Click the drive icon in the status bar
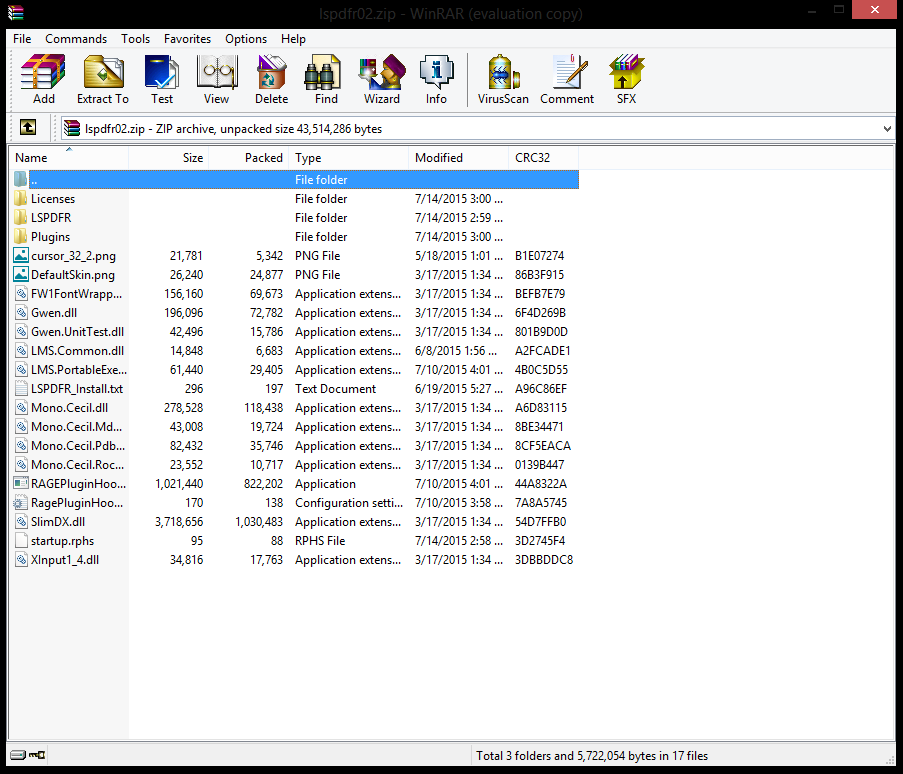The image size is (903, 774). click(18, 754)
